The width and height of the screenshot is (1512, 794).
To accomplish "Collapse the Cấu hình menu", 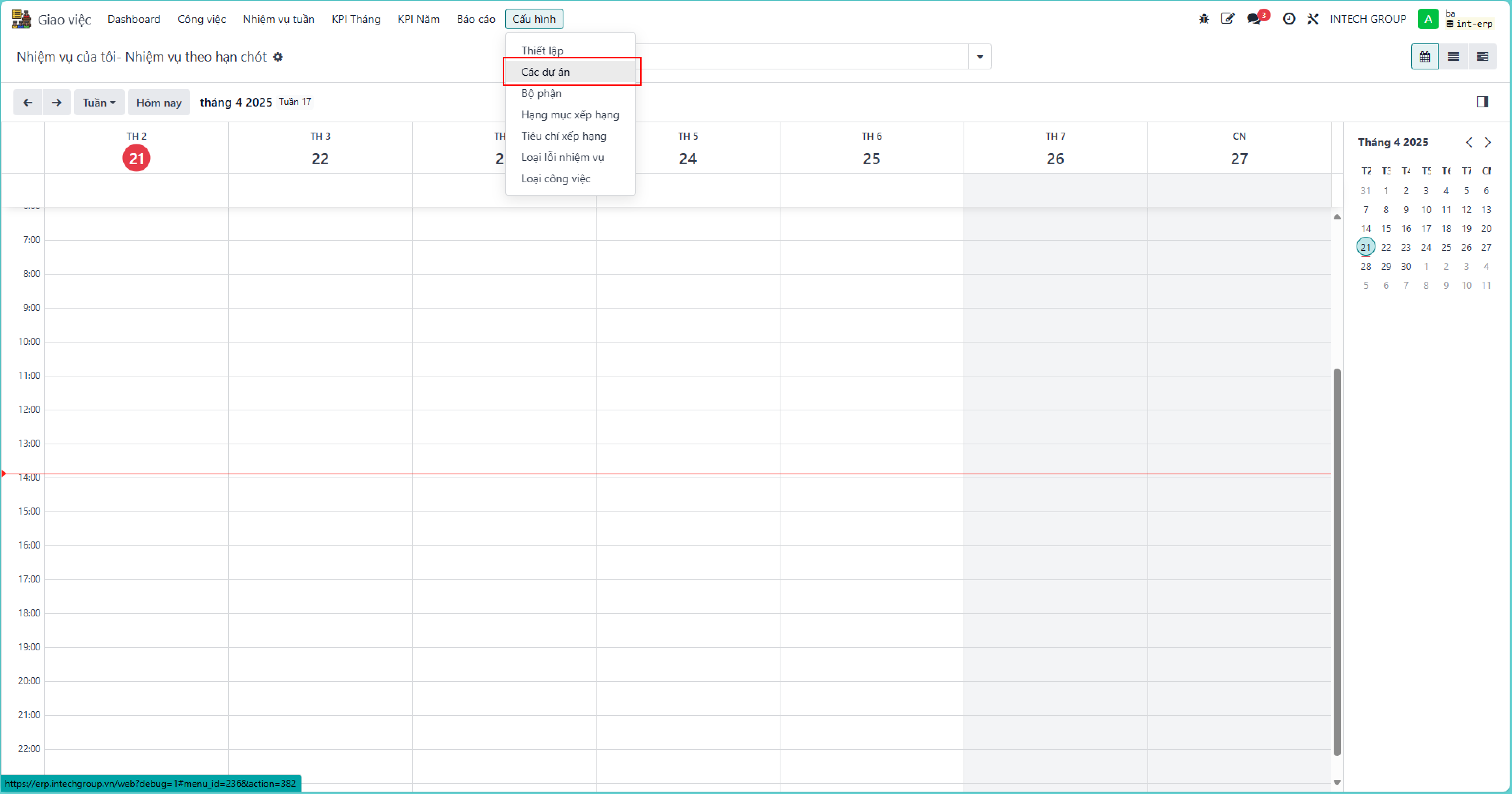I will point(534,19).
